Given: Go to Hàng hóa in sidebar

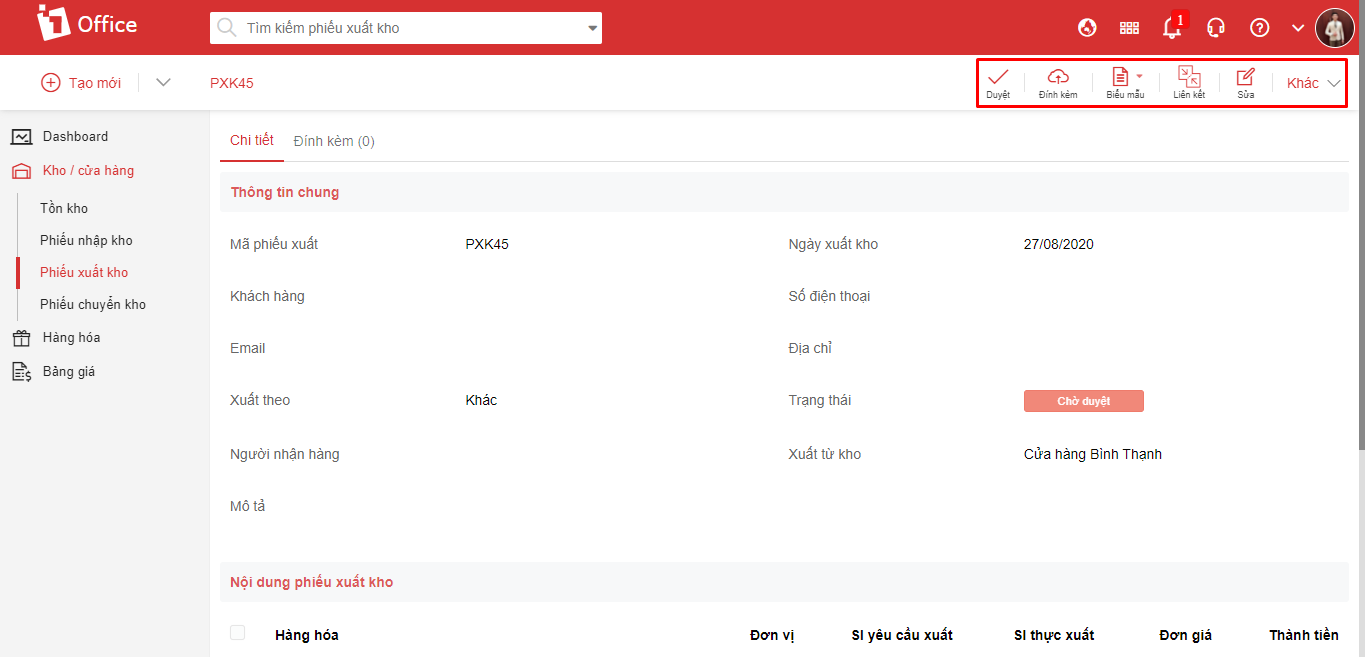Looking at the screenshot, I should pos(71,337).
